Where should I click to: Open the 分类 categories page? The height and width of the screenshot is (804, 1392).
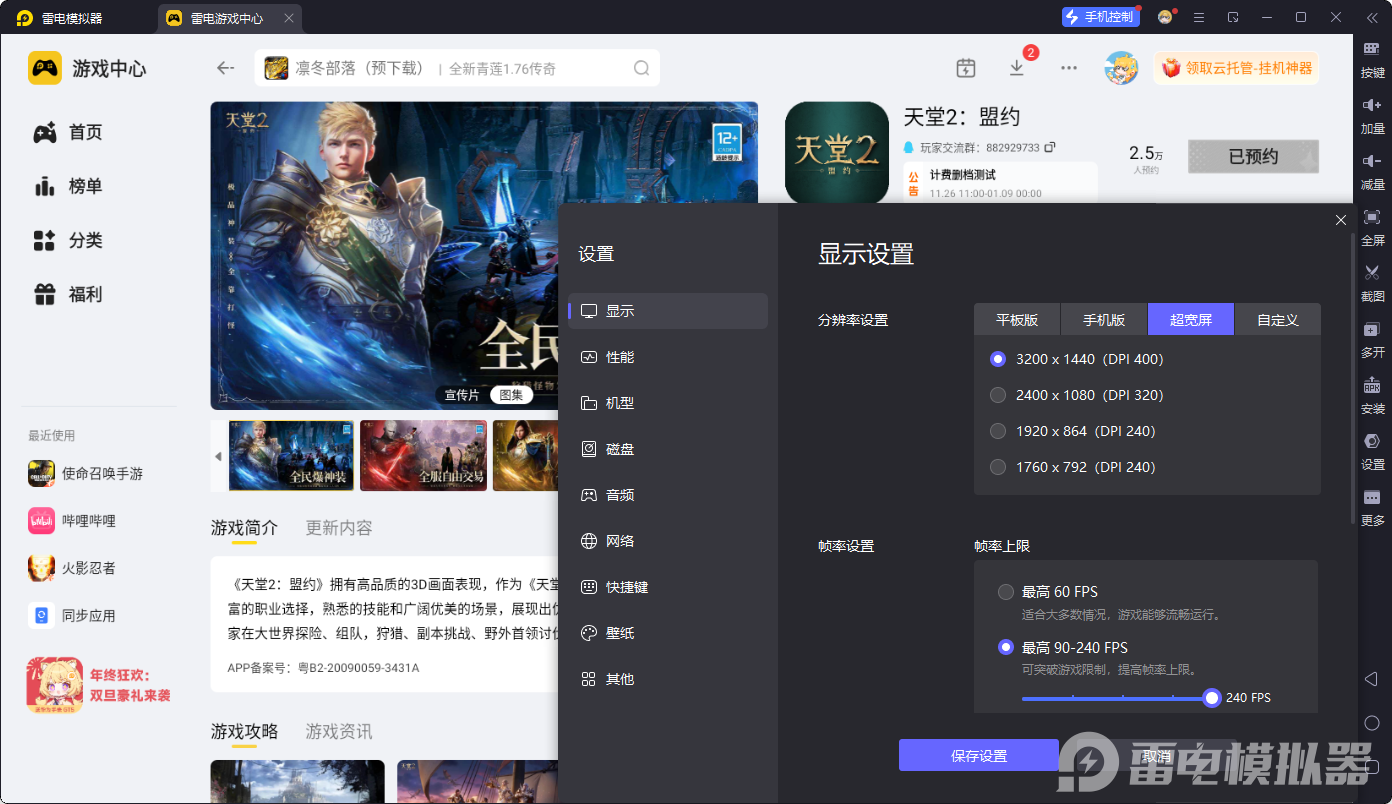click(68, 241)
